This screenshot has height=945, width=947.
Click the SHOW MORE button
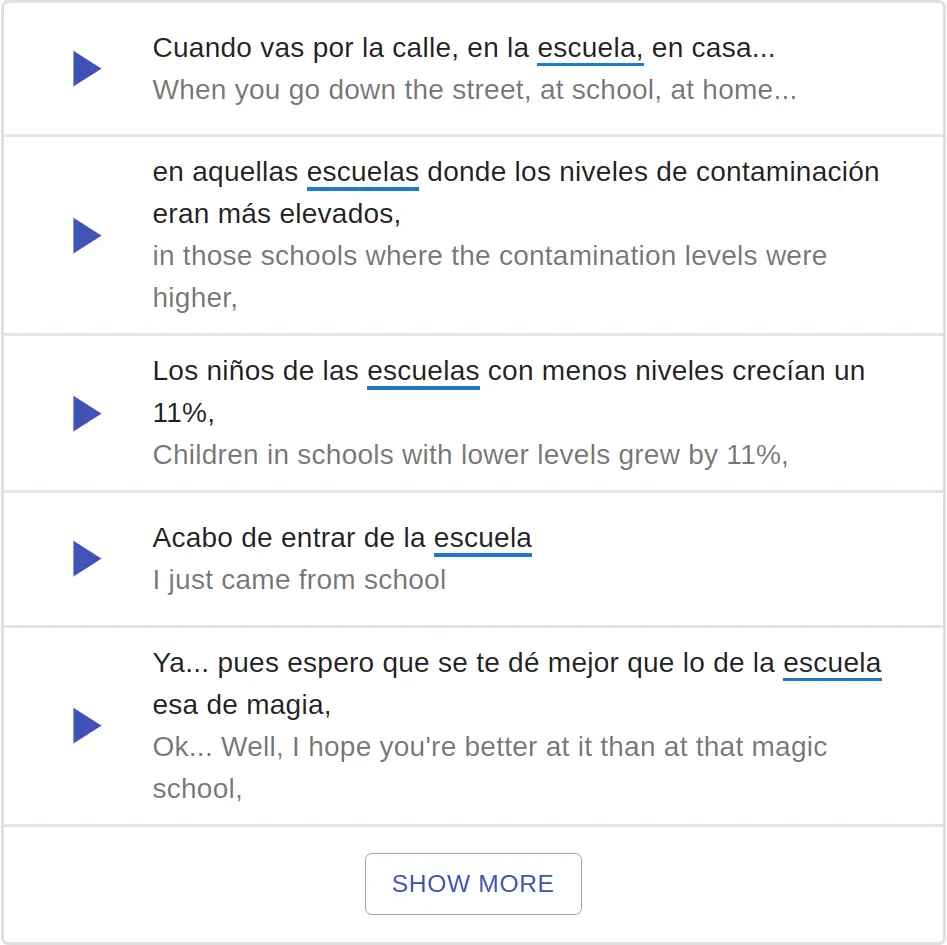(473, 884)
